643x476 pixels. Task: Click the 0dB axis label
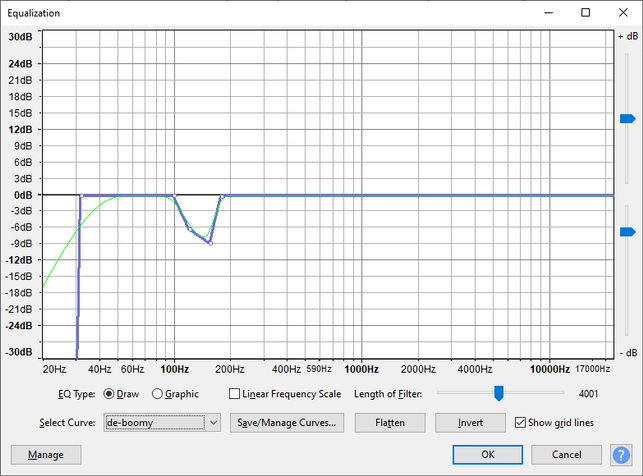(x=23, y=195)
